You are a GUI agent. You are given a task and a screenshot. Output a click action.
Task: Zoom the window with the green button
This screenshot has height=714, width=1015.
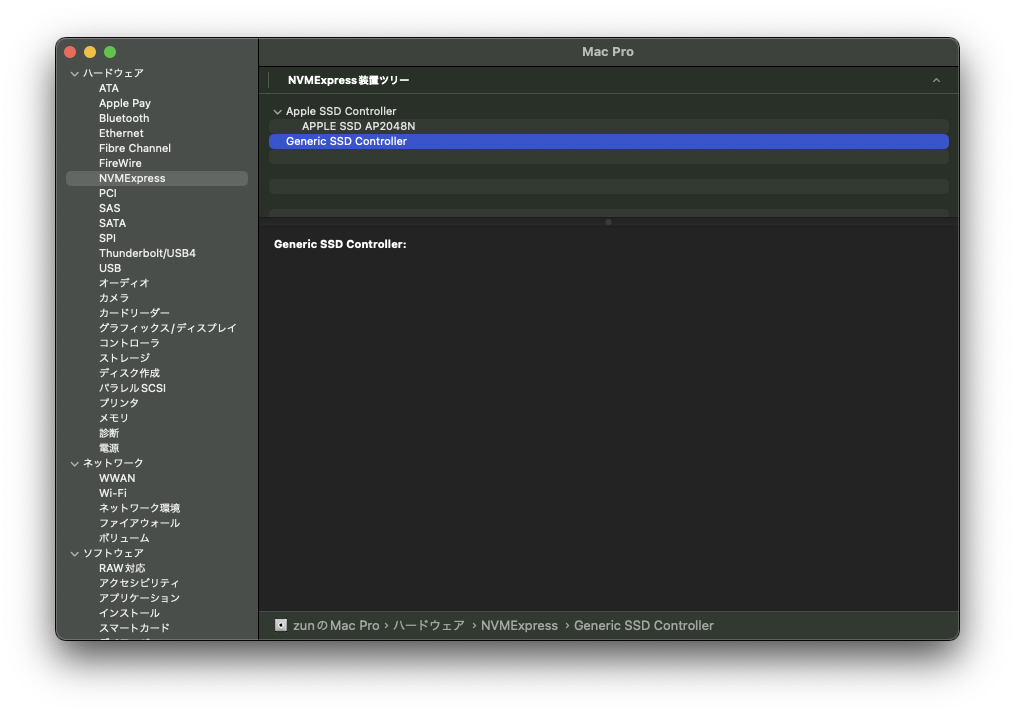pyautogui.click(x=110, y=52)
